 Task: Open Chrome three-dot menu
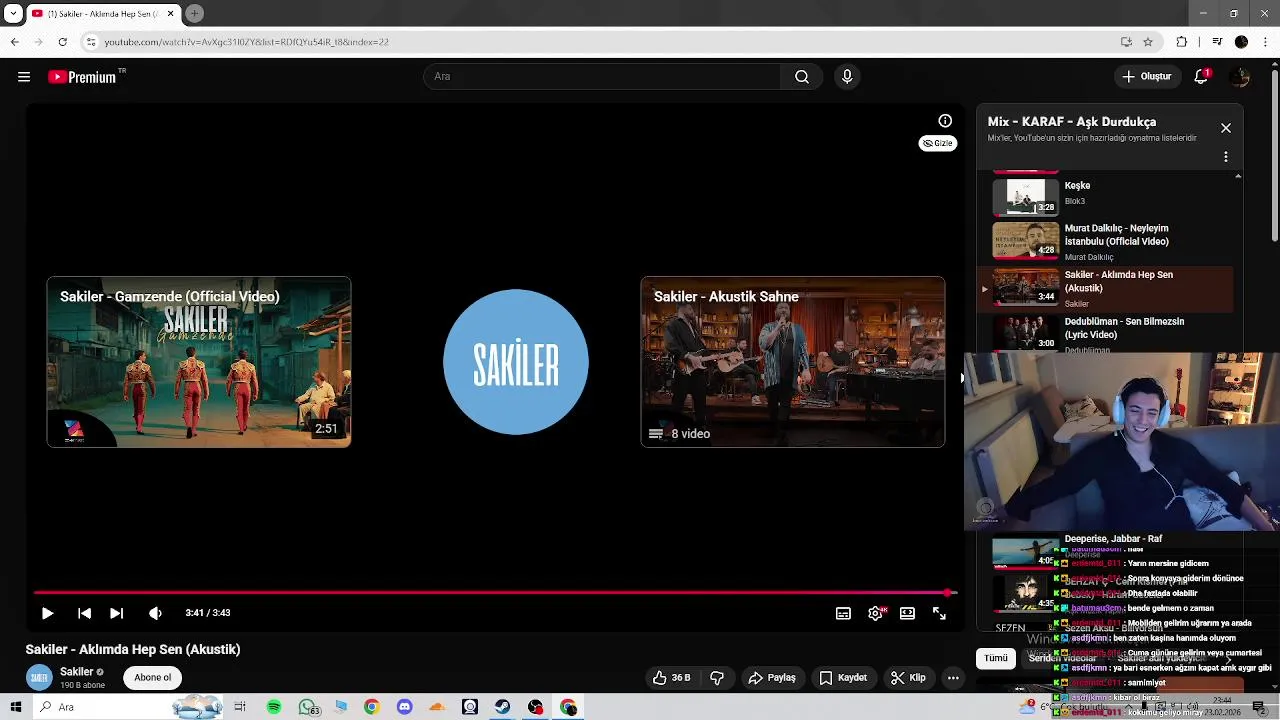coord(1266,42)
